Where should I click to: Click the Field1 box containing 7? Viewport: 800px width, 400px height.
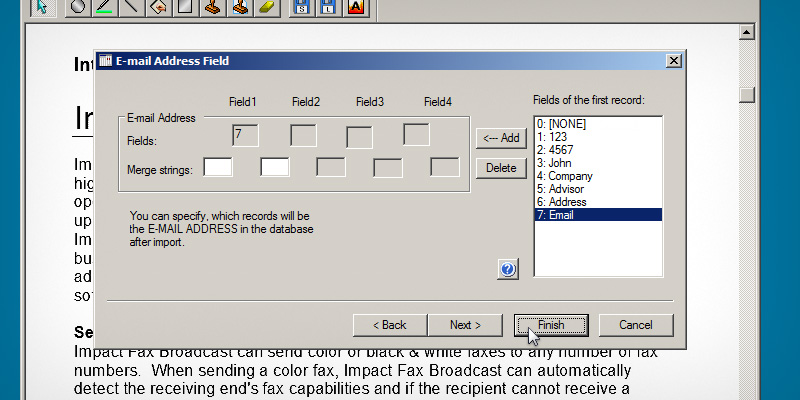click(246, 136)
